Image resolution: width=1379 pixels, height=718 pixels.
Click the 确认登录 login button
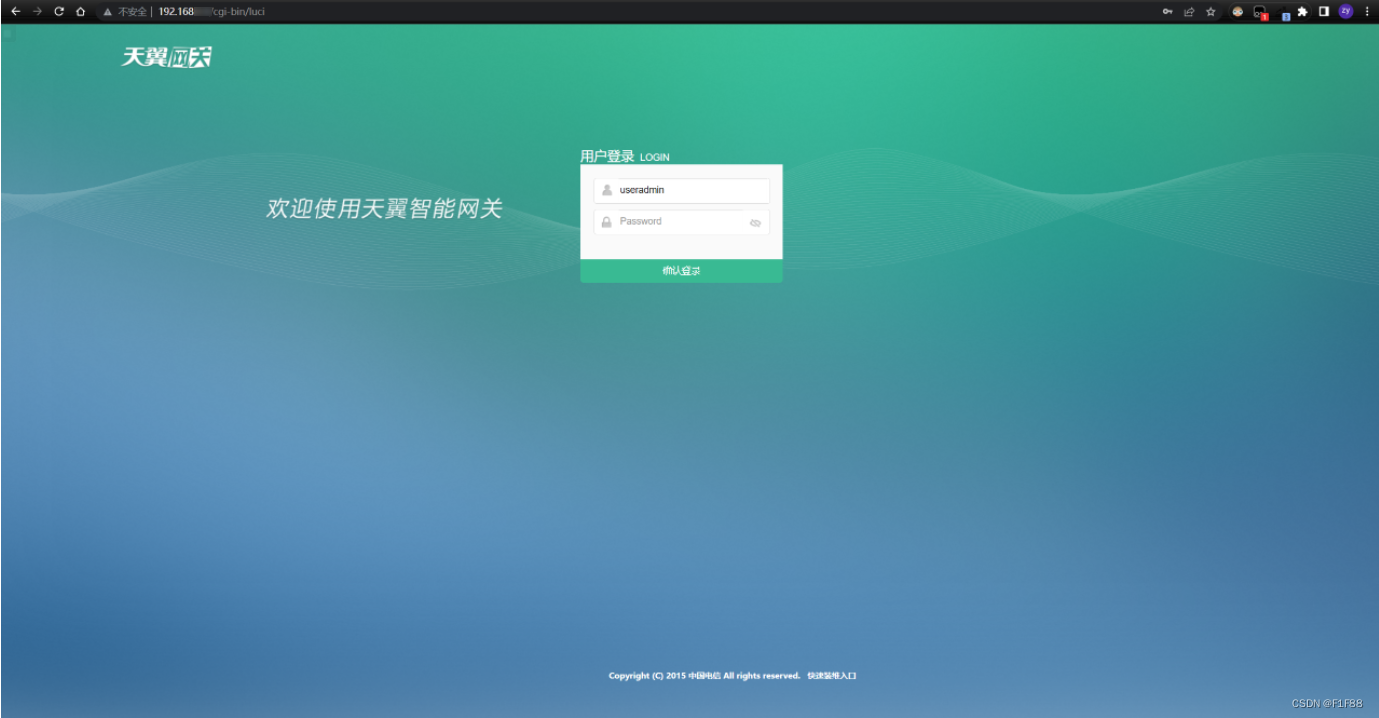tap(681, 271)
